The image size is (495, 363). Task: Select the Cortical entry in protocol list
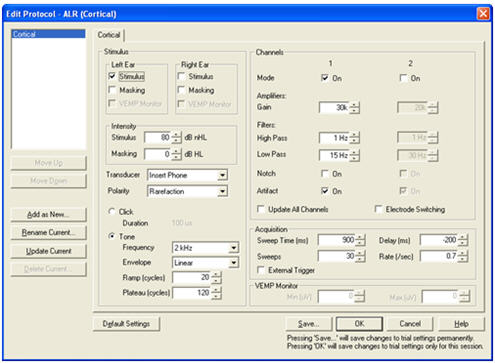[48, 34]
